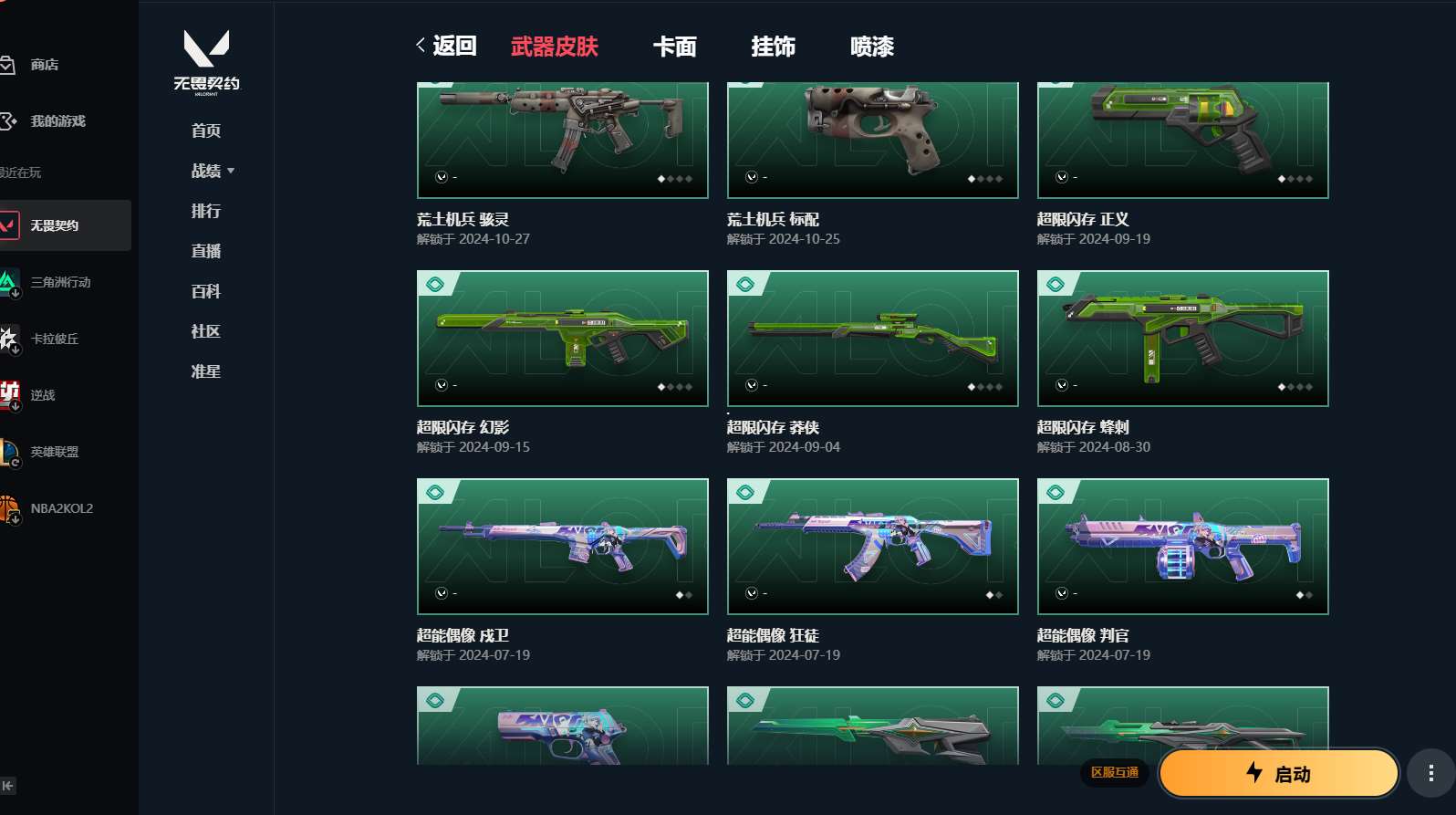Open the three-dot more options menu
The width and height of the screenshot is (1456, 815).
(1430, 774)
